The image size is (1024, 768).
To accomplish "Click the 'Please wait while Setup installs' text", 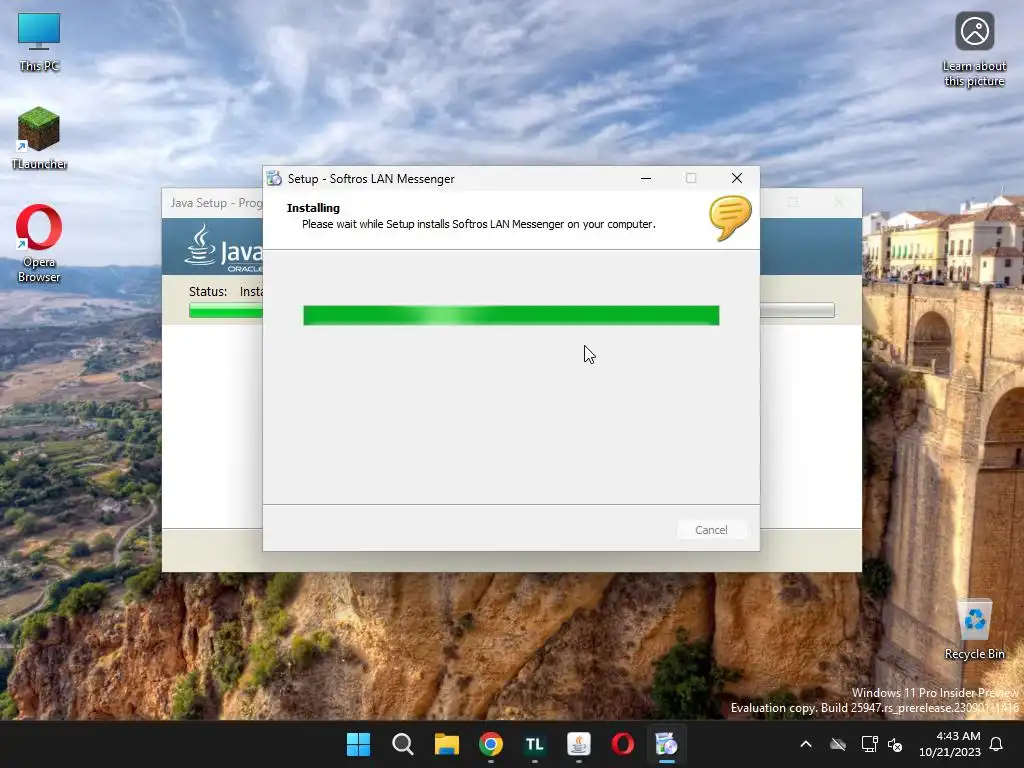I will [479, 224].
